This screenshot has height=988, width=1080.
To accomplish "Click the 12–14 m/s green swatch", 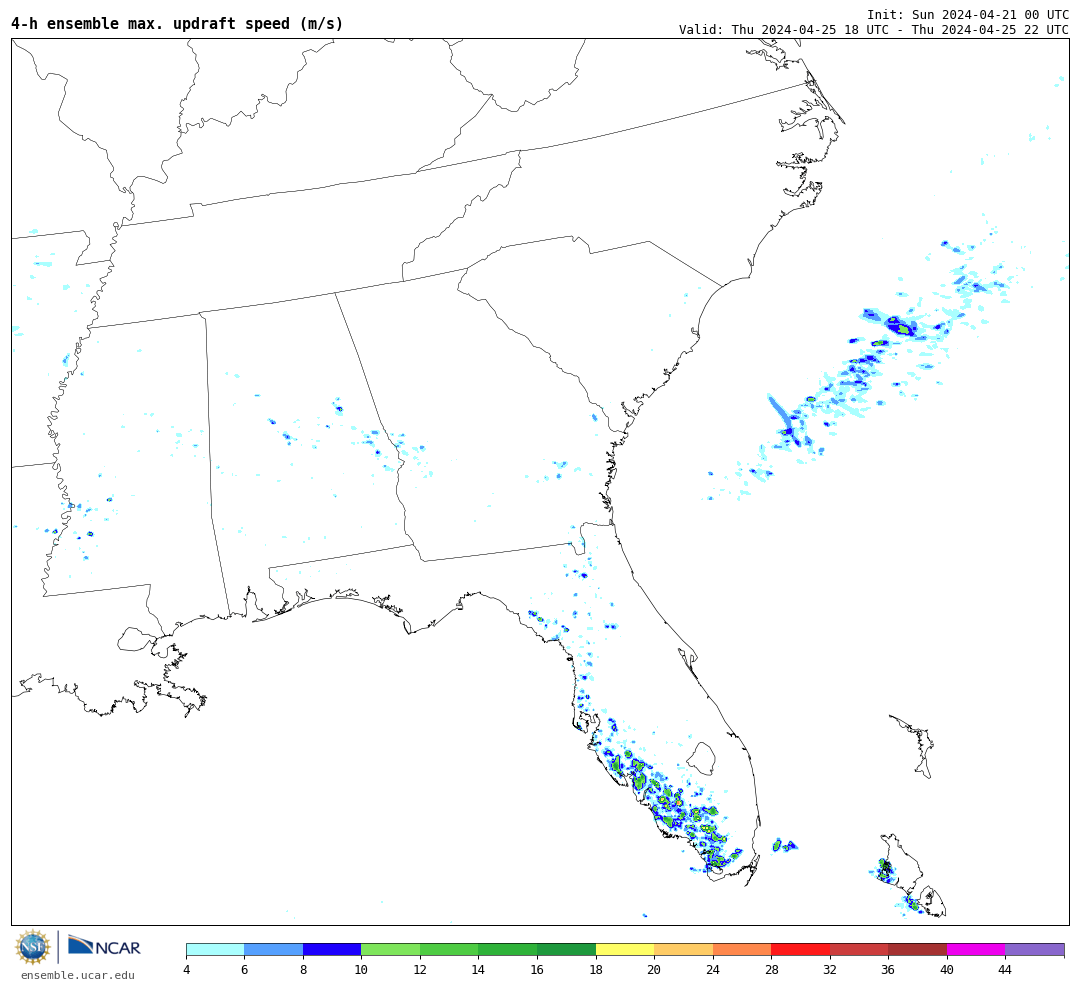I will (x=449, y=950).
